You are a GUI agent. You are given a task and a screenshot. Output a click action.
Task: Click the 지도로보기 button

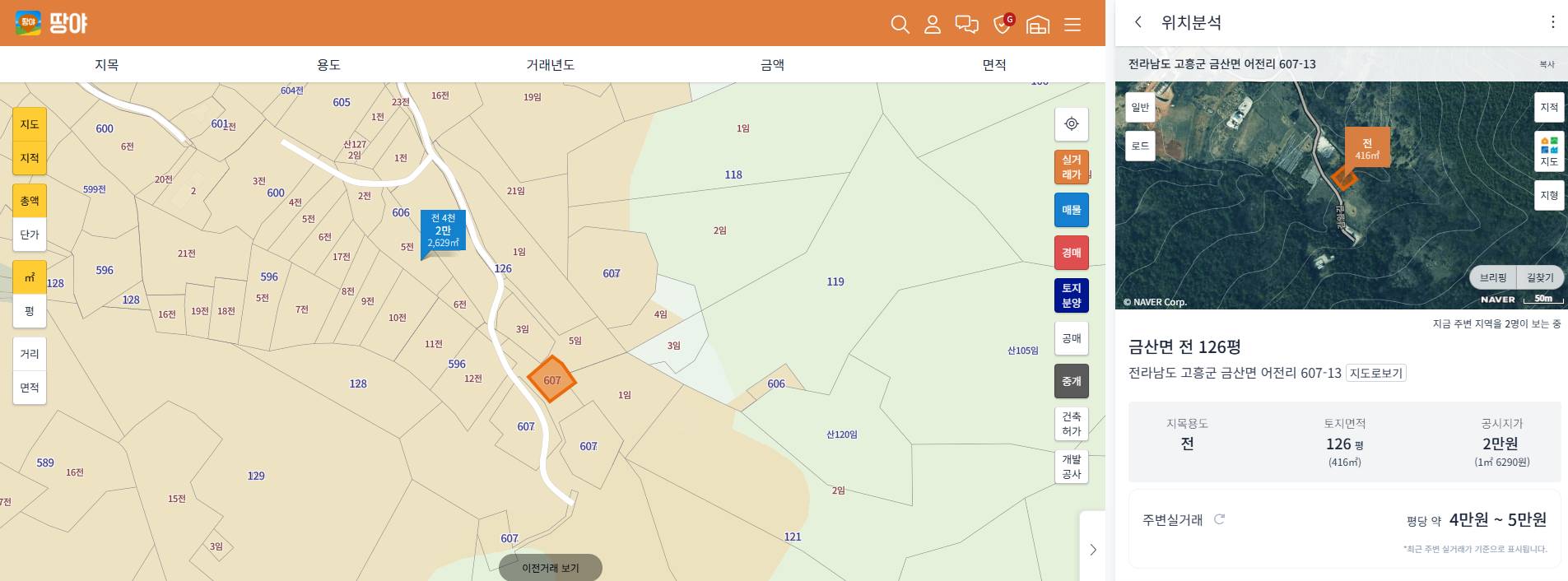[x=1376, y=373]
